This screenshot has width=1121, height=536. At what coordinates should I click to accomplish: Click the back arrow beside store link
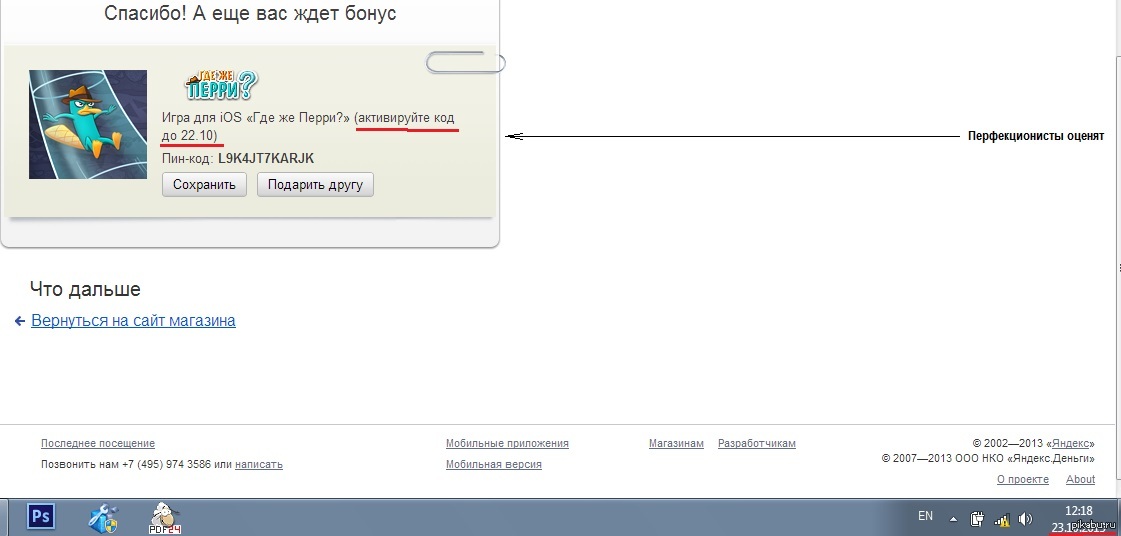point(20,321)
